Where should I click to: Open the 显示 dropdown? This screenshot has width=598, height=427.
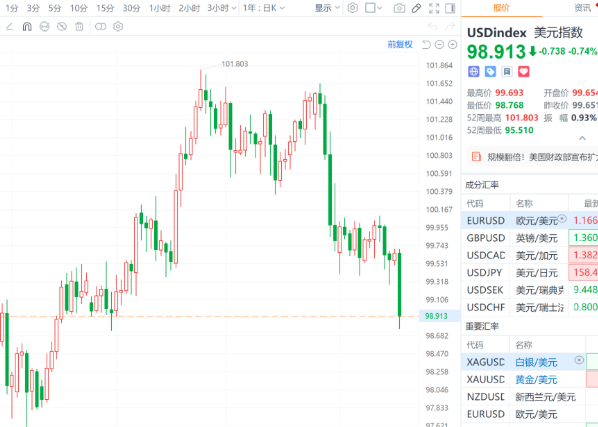pyautogui.click(x=327, y=8)
